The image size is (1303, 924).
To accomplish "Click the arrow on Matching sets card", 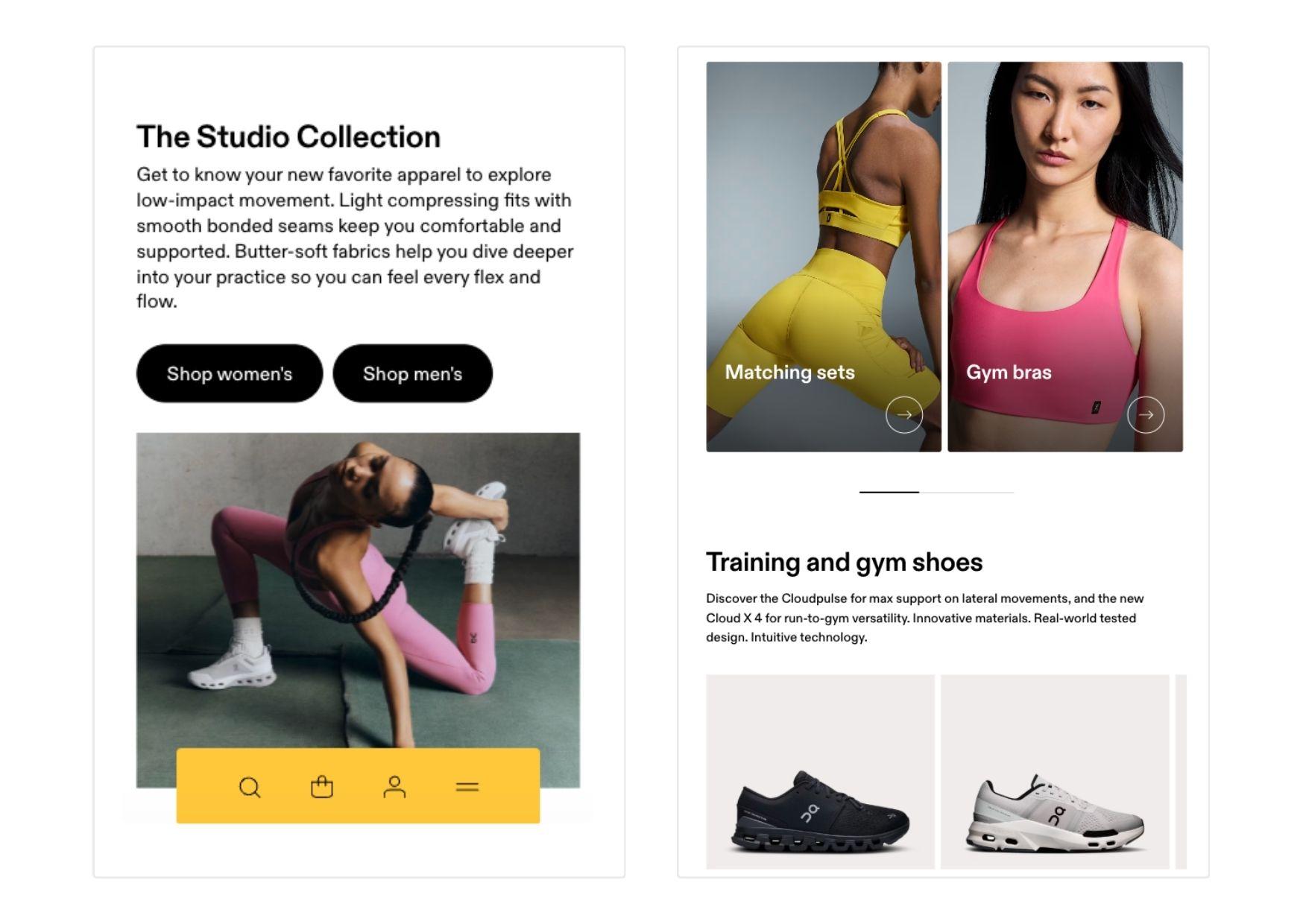I will pos(904,414).
